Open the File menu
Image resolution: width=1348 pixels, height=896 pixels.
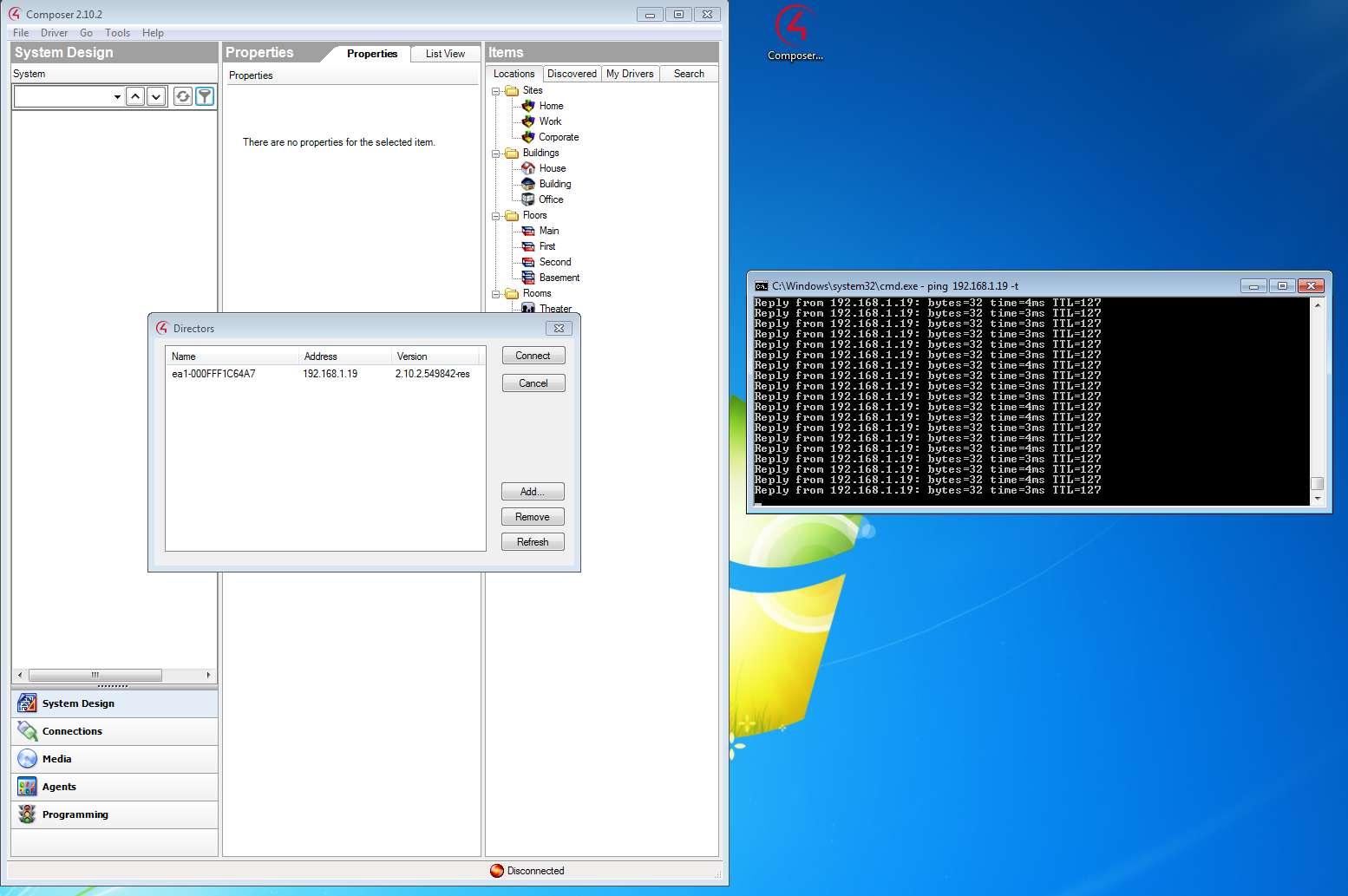pyautogui.click(x=21, y=33)
